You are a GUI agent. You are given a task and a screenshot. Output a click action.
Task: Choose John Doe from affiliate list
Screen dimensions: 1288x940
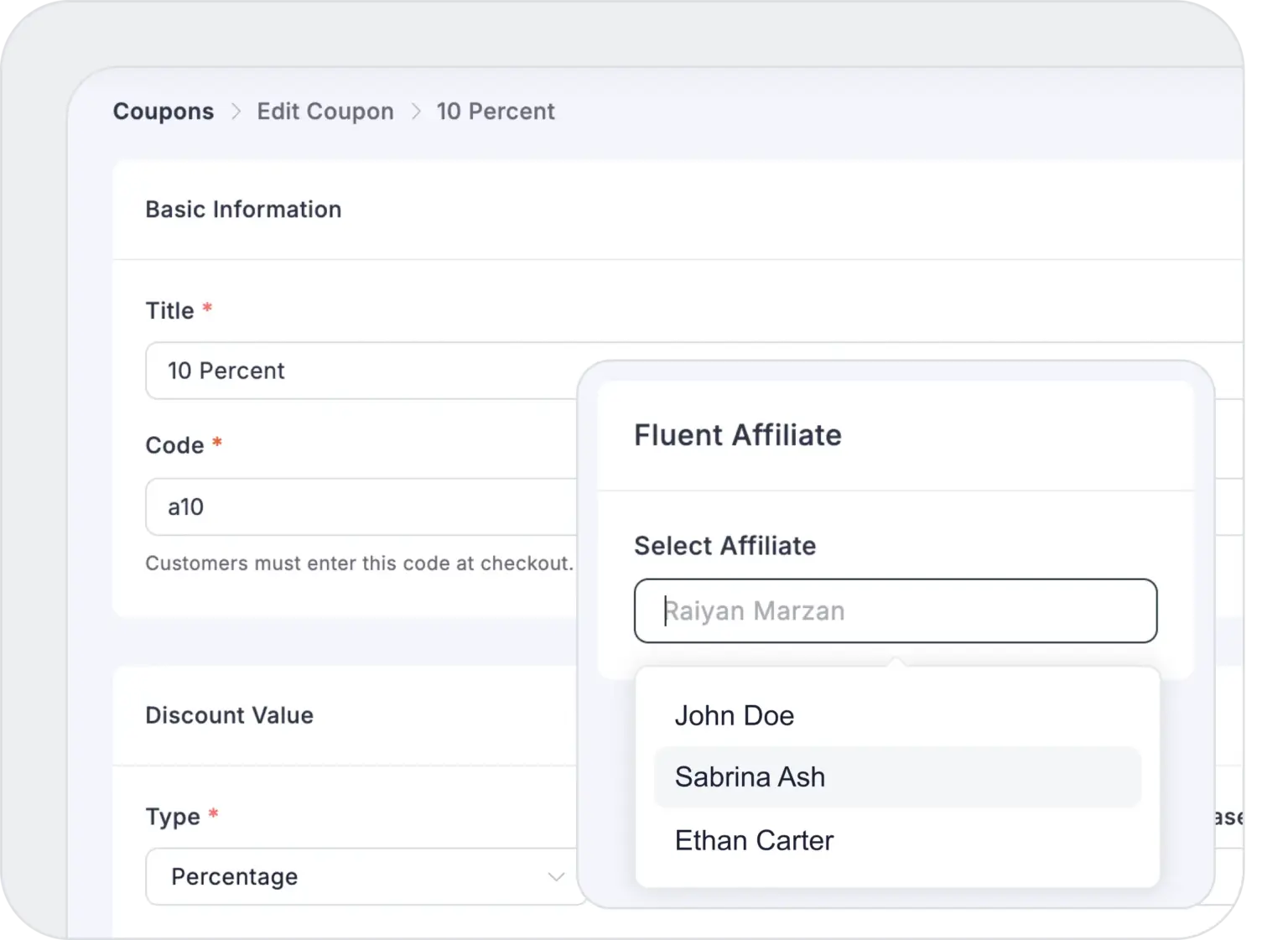[x=897, y=715]
